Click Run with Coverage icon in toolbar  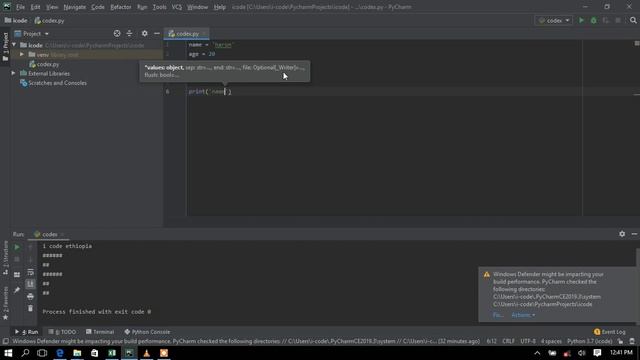[x=606, y=20]
